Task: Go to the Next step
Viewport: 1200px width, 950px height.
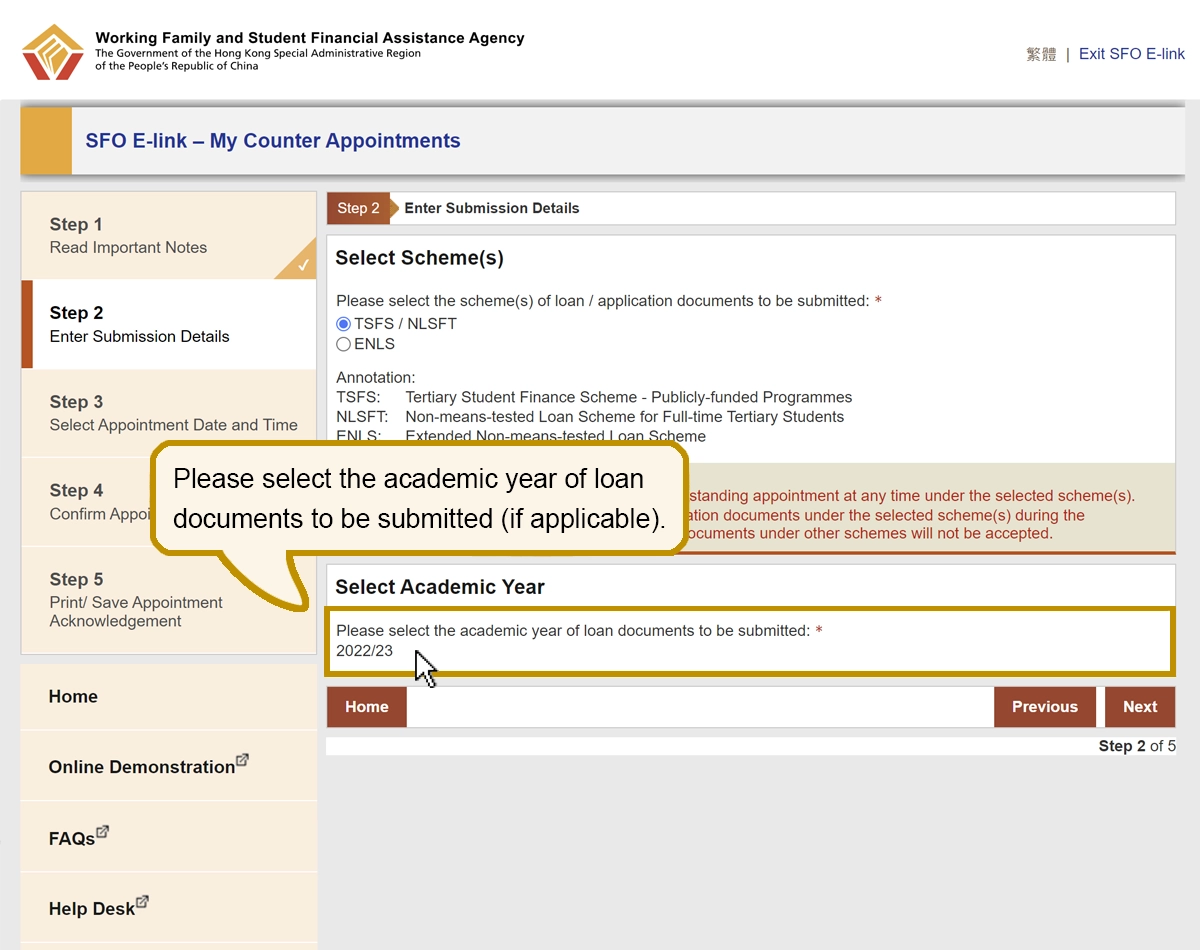Action: tap(1140, 707)
